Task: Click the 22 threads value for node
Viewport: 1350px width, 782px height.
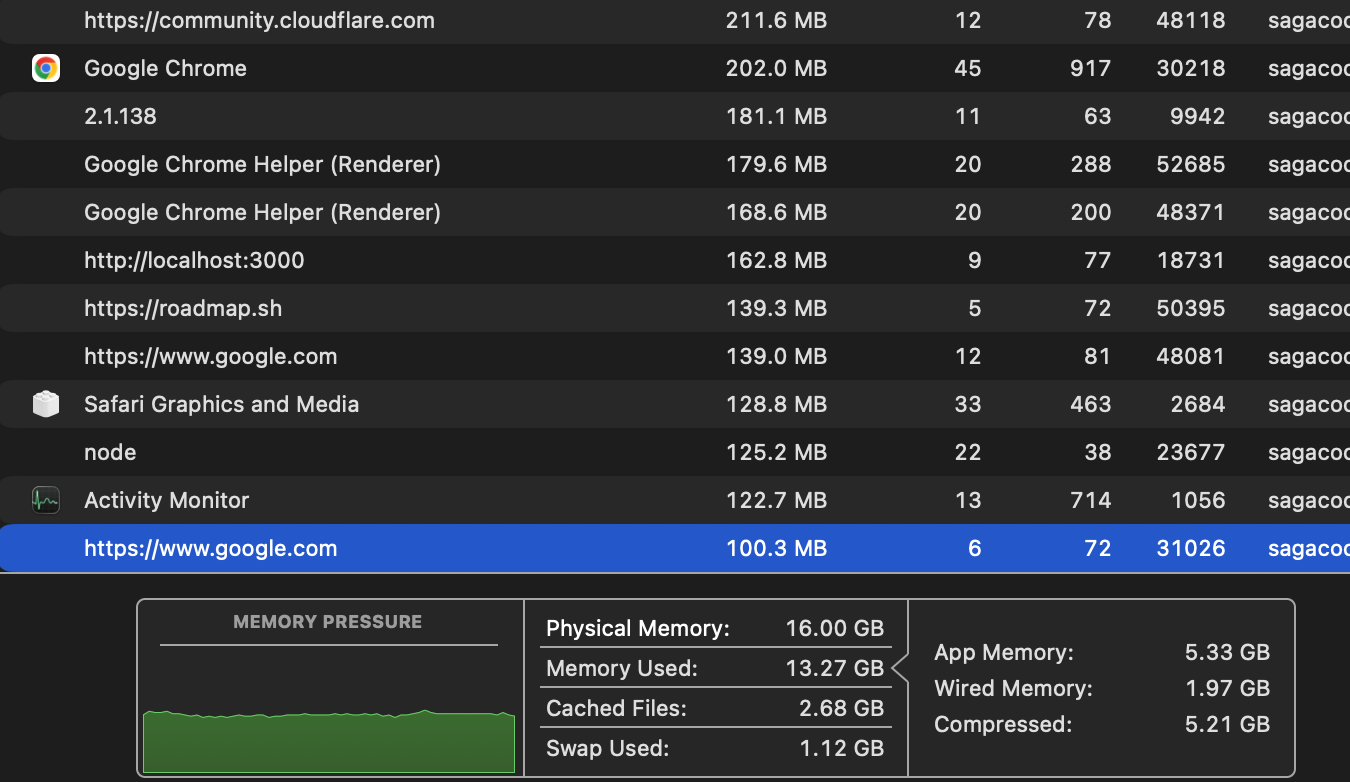Action: coord(968,452)
